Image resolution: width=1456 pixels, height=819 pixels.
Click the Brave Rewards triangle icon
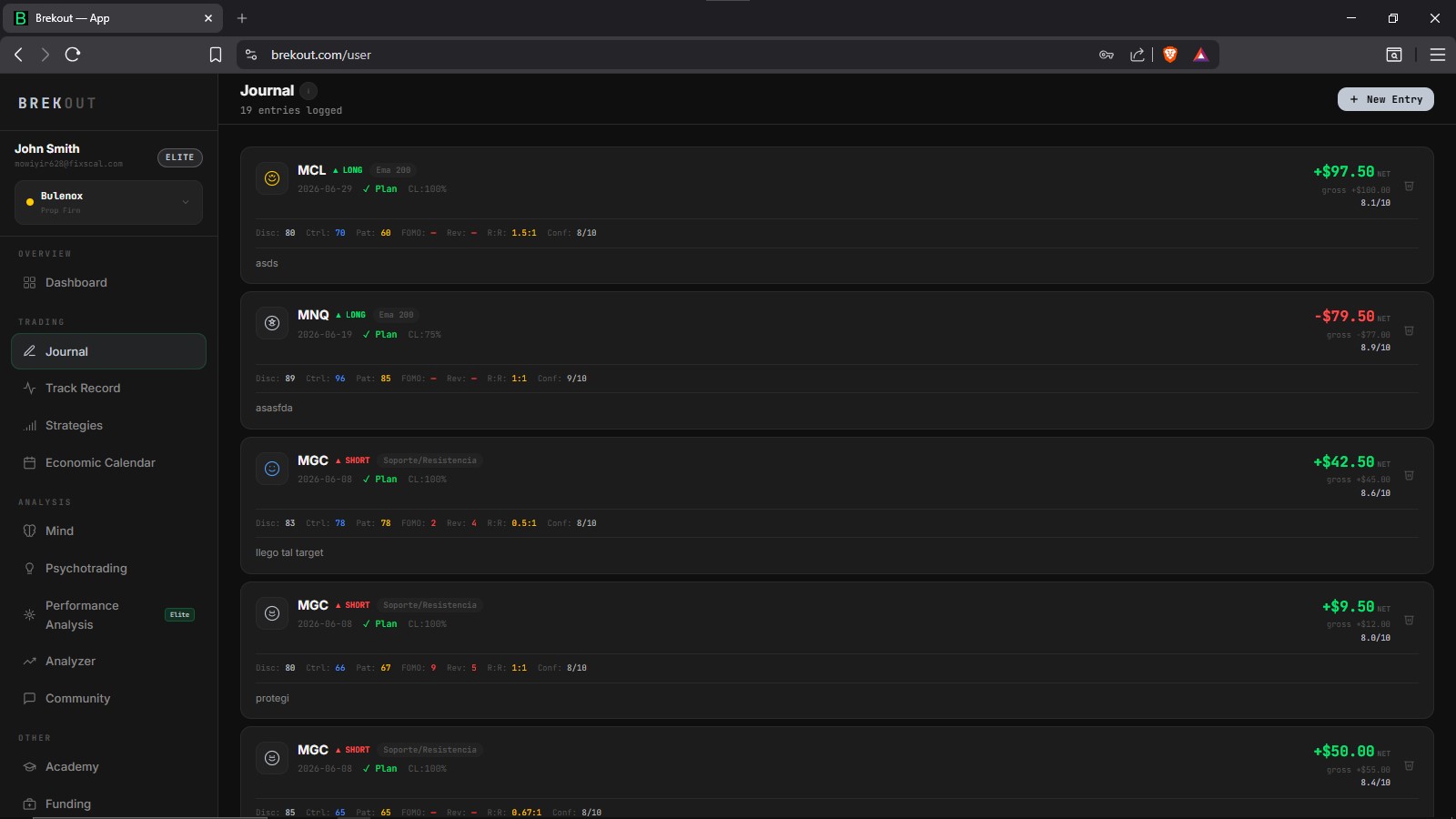tap(1200, 55)
